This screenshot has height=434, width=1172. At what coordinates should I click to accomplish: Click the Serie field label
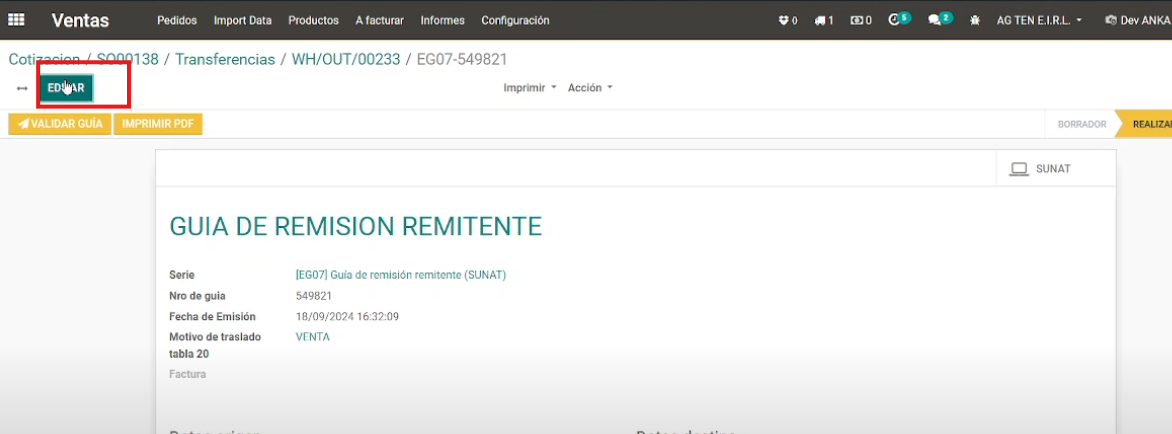[x=182, y=275]
